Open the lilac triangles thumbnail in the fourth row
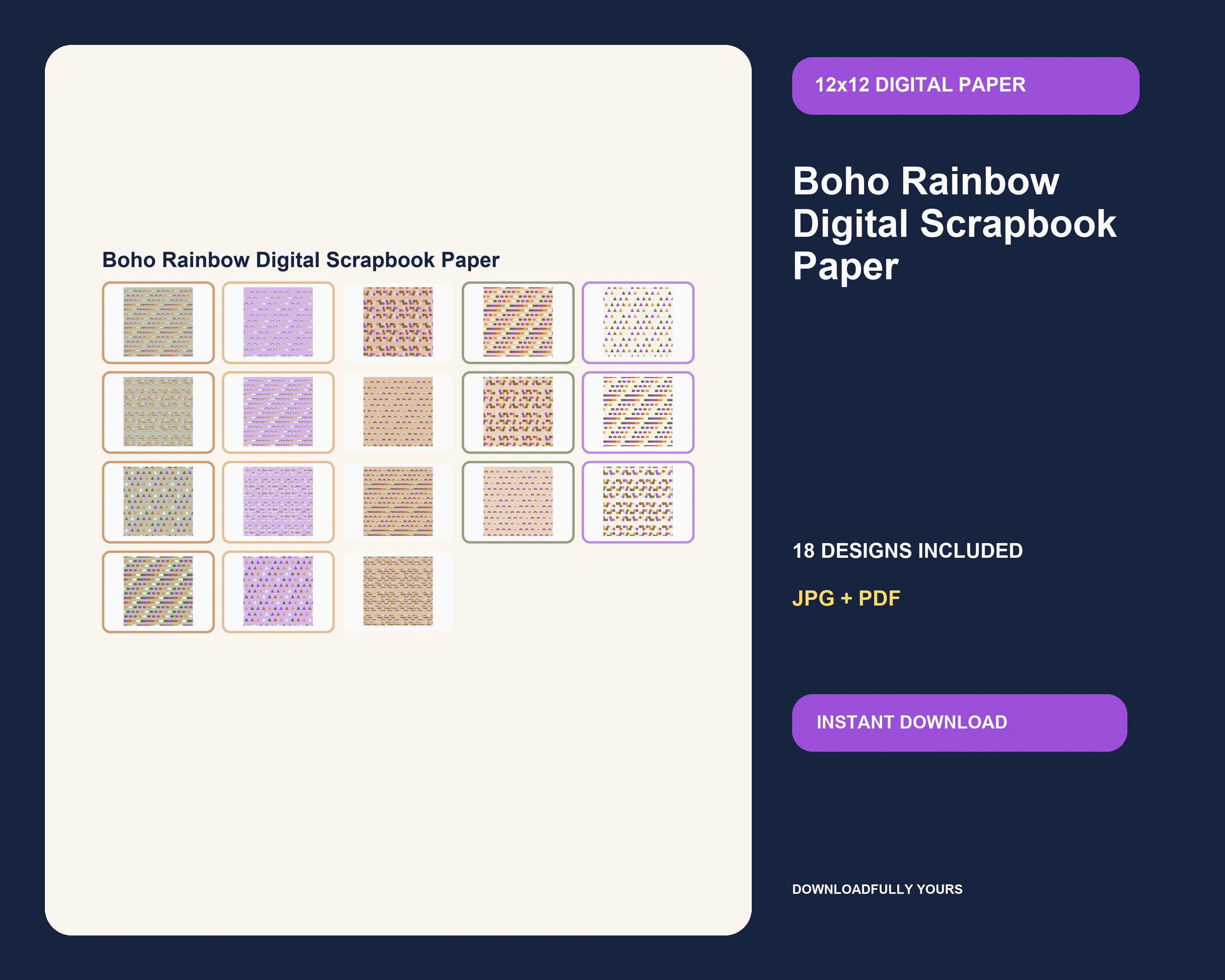This screenshot has height=980, width=1225. 278,591
